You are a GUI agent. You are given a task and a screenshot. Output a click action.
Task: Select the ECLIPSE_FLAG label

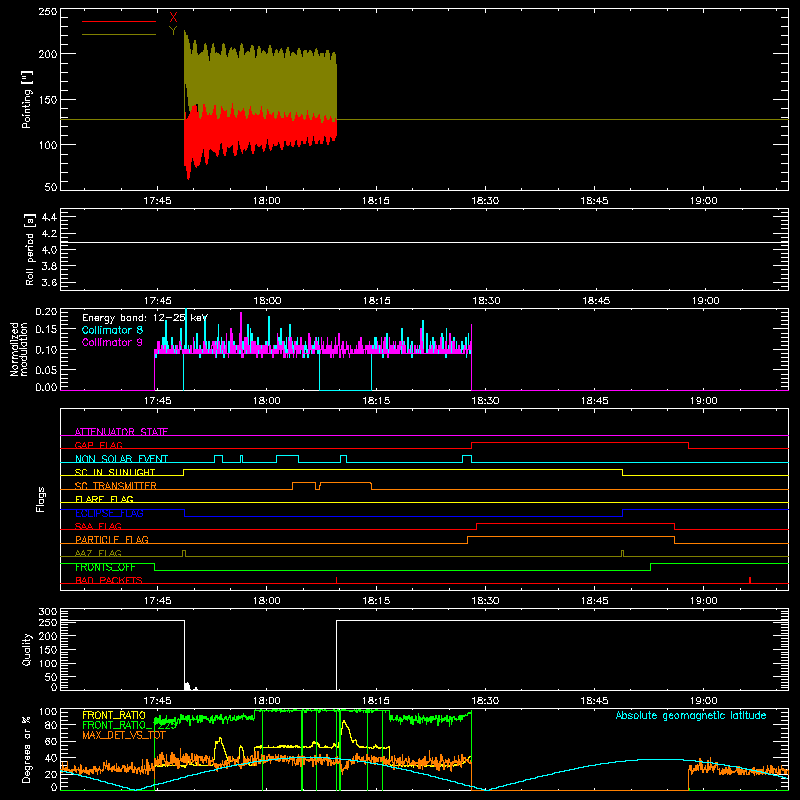[x=109, y=513]
